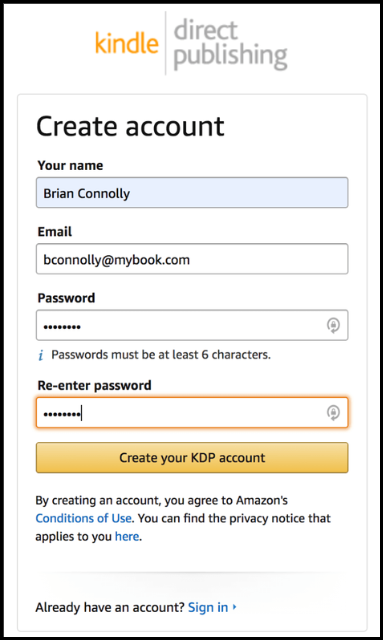The width and height of the screenshot is (383, 640).
Task: Follow the Sign in link
Action: pos(208,607)
